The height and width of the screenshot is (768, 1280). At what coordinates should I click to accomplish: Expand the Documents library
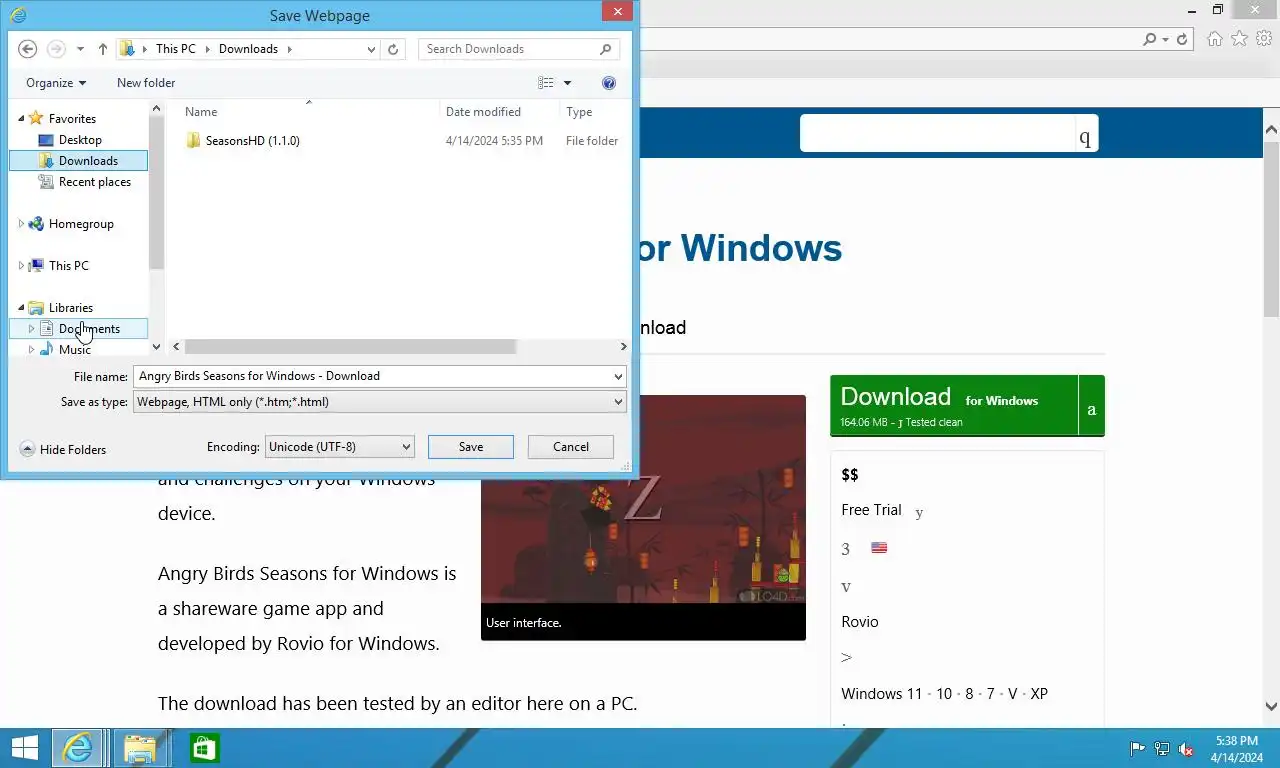(32, 329)
